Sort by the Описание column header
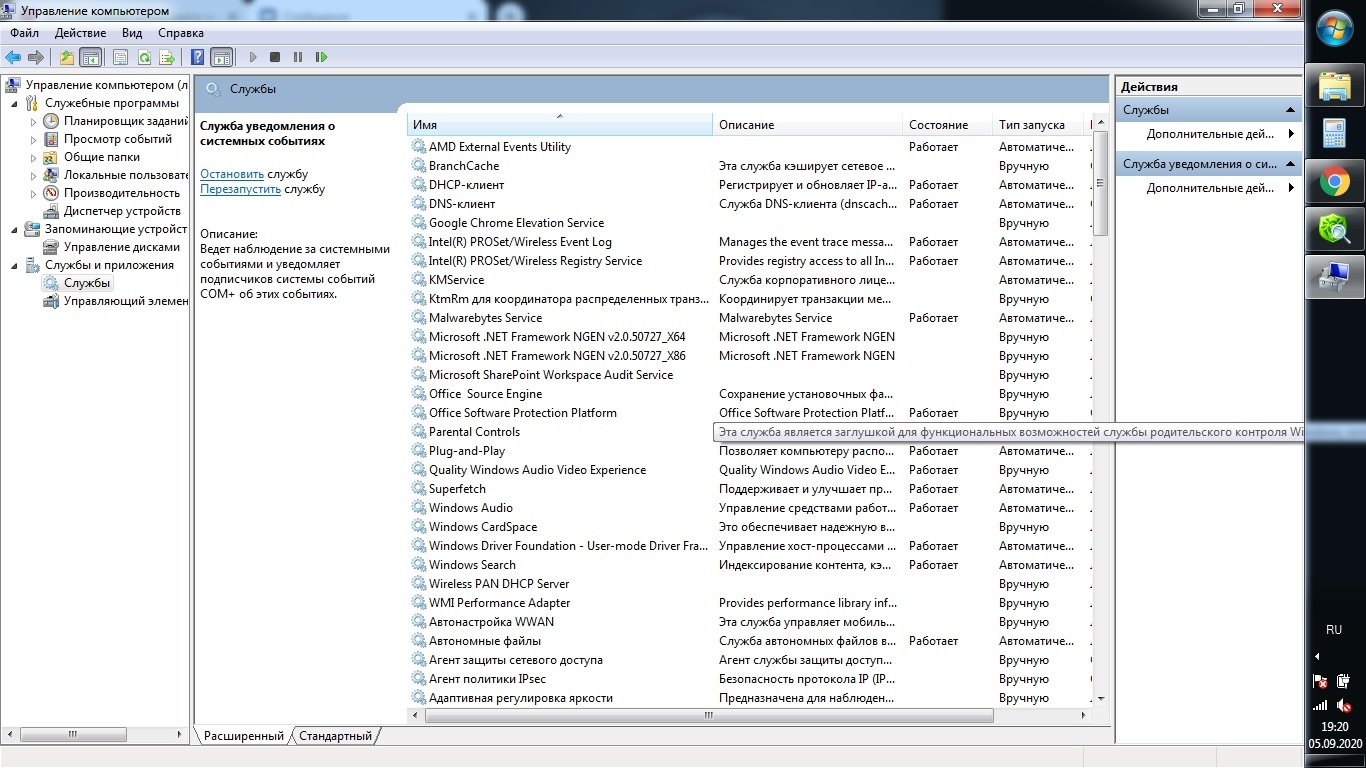This screenshot has height=768, width=1366. (808, 125)
